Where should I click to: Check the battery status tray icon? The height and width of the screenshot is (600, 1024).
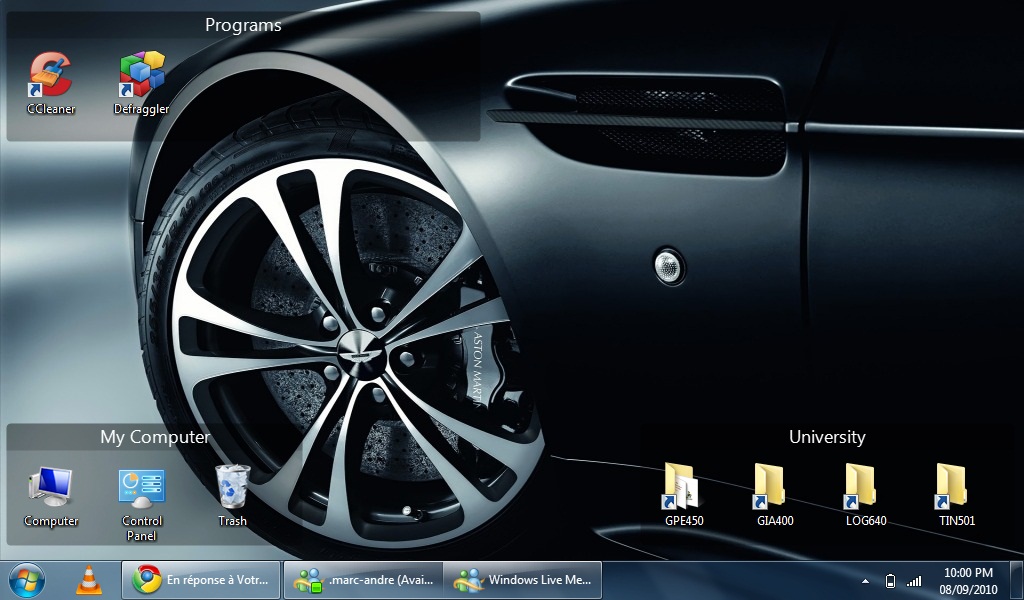(x=889, y=580)
